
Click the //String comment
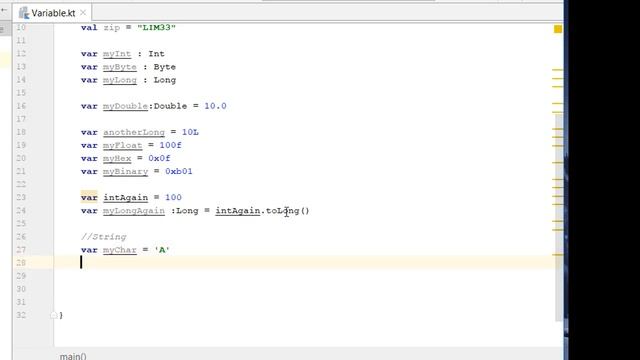(x=104, y=237)
